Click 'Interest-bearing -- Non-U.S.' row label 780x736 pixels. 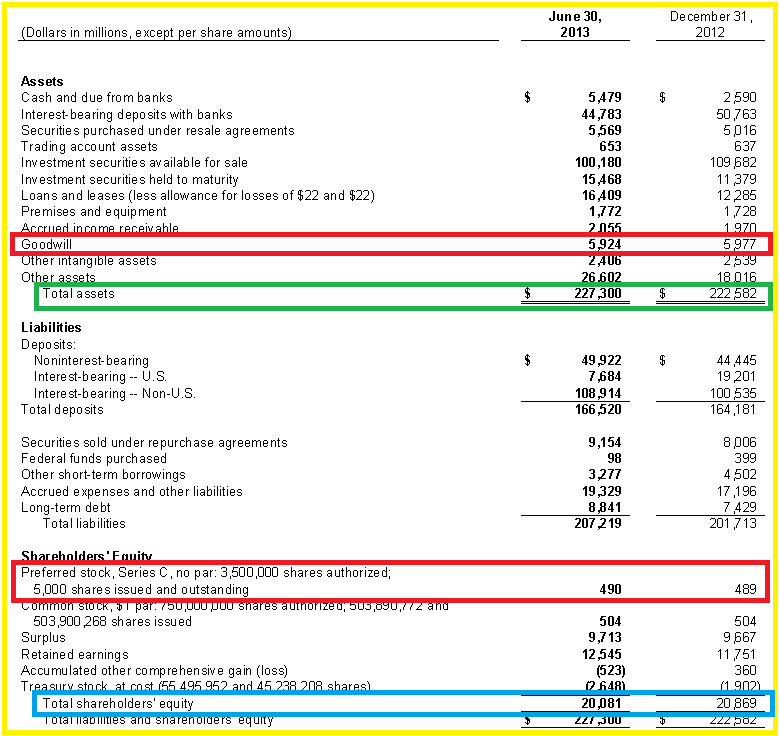114,393
